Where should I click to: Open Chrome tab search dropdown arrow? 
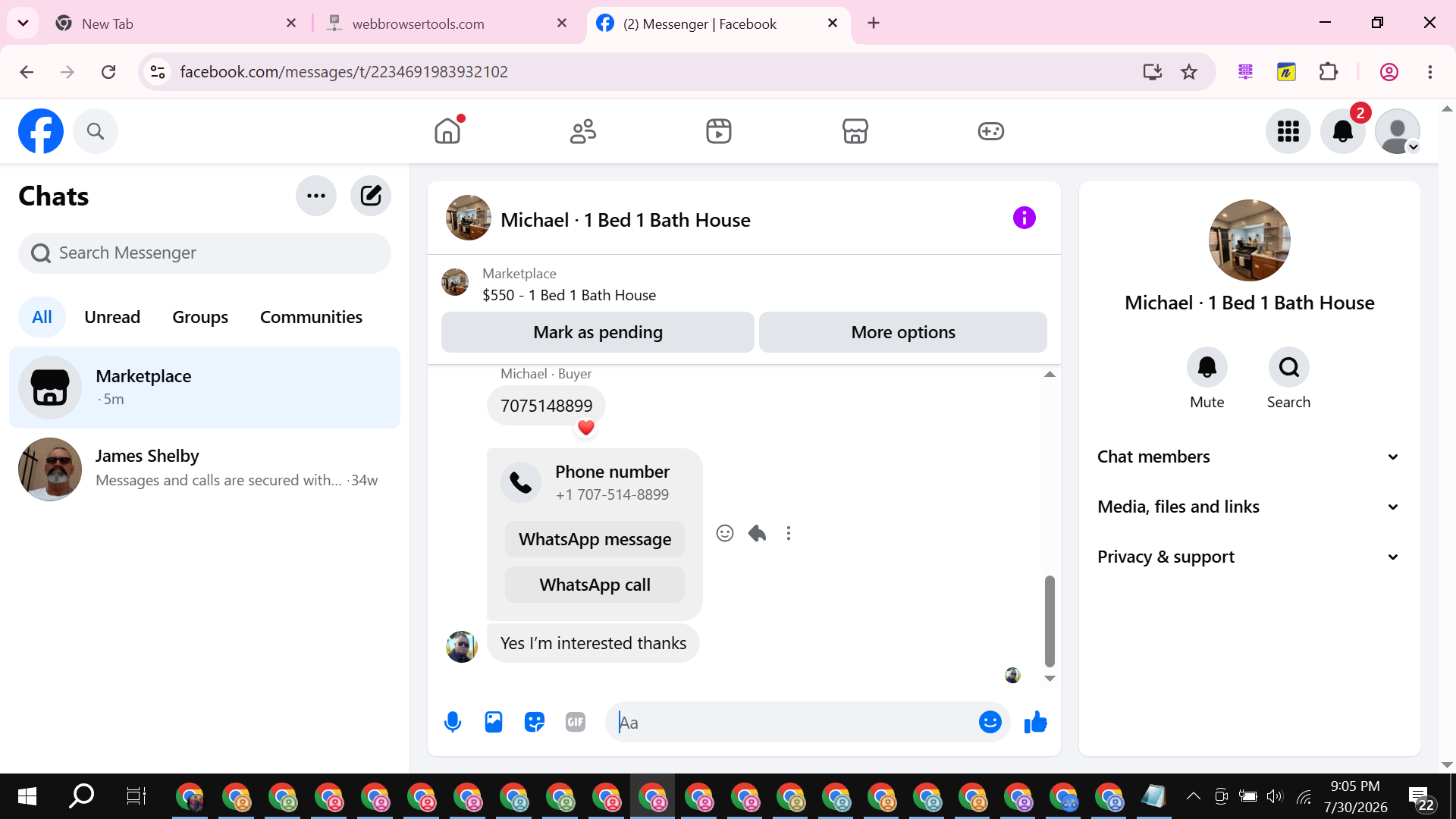coord(24,23)
